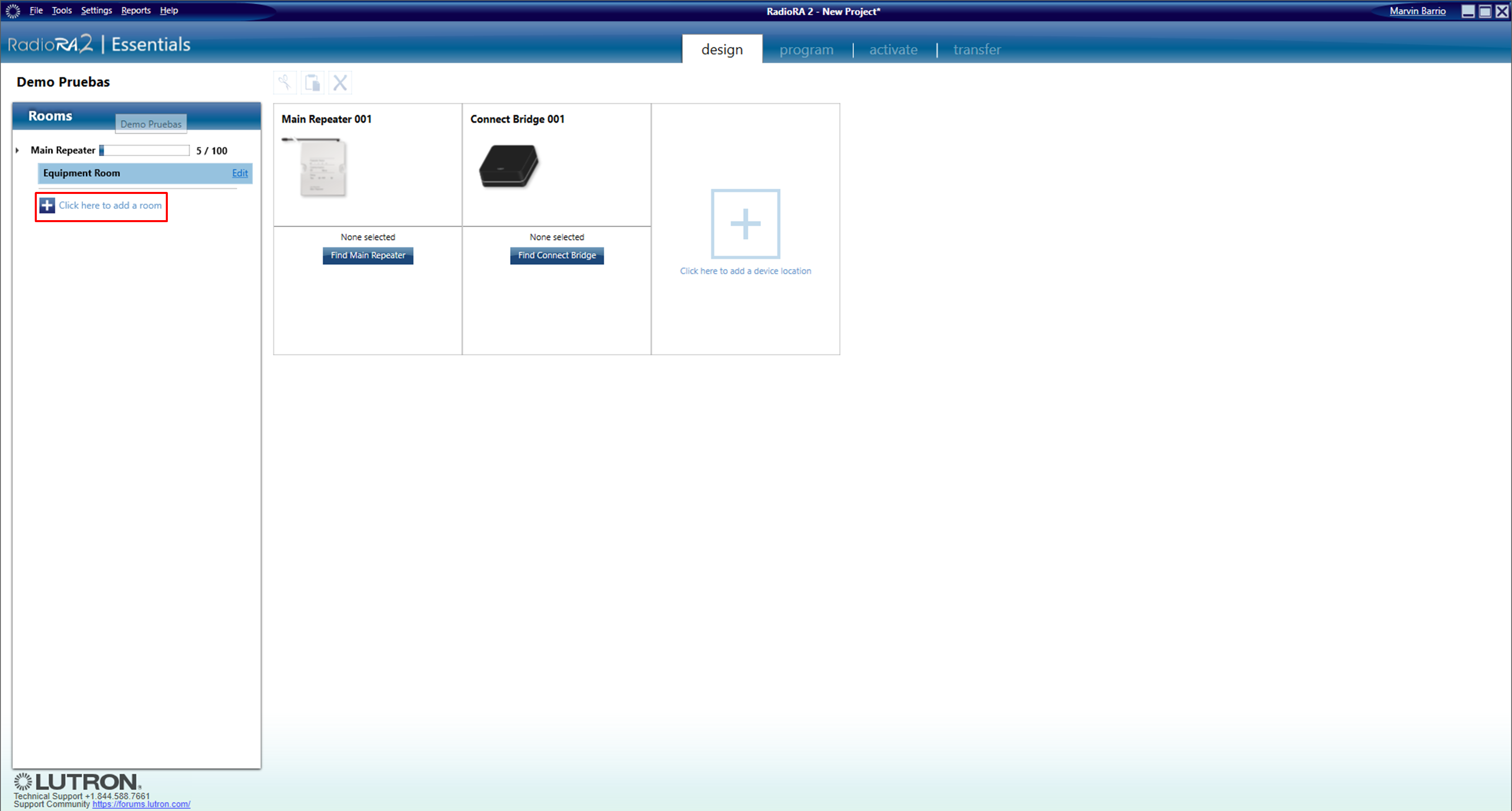The image size is (1512, 811).
Task: Click the Find Main Repeater button
Action: point(368,255)
